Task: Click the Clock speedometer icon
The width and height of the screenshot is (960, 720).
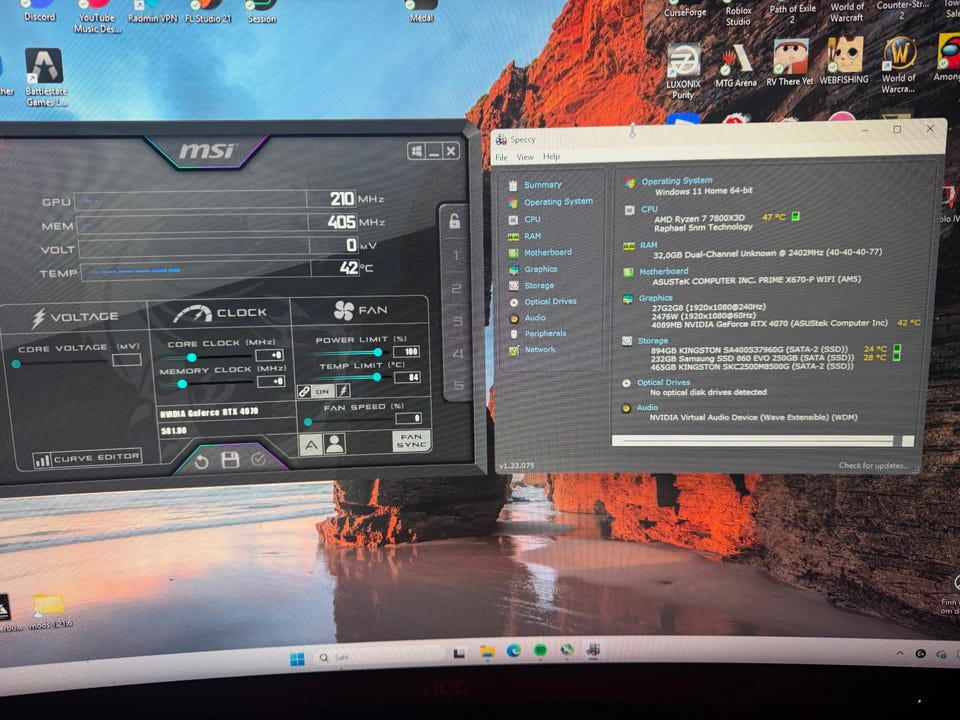Action: pos(192,314)
